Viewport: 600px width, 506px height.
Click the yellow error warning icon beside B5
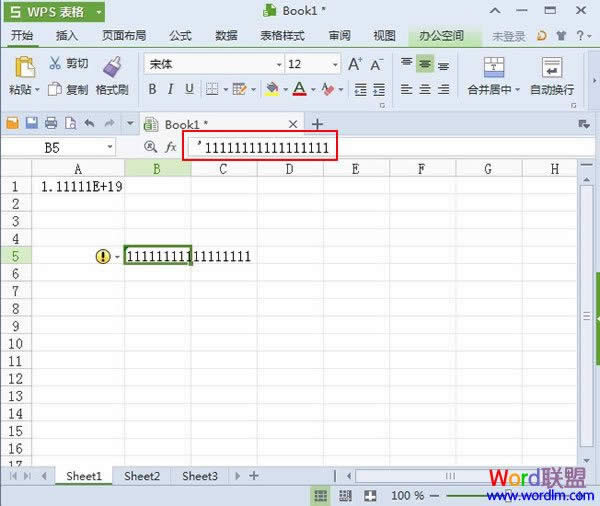tap(103, 256)
